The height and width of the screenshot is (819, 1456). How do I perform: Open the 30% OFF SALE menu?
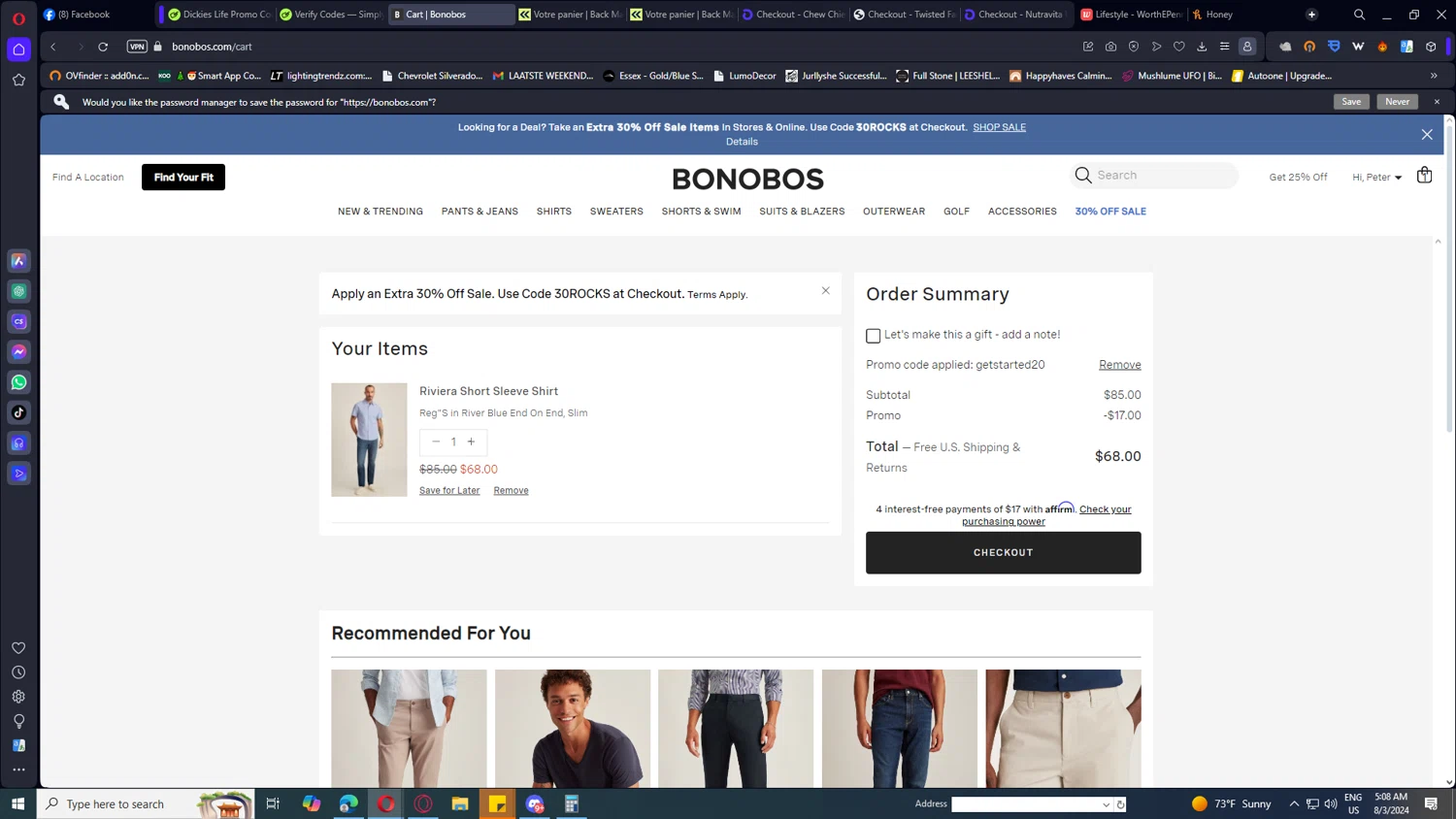(1110, 212)
